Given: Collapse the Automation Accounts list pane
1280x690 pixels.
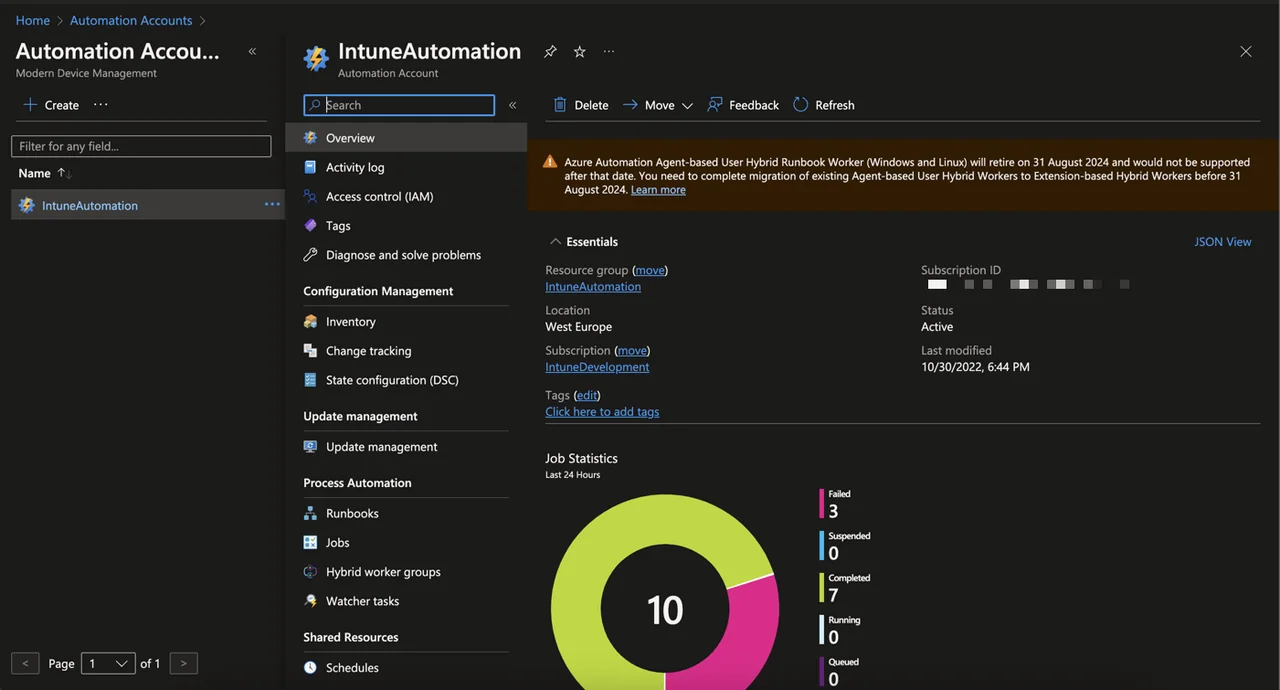Looking at the screenshot, I should point(252,51).
